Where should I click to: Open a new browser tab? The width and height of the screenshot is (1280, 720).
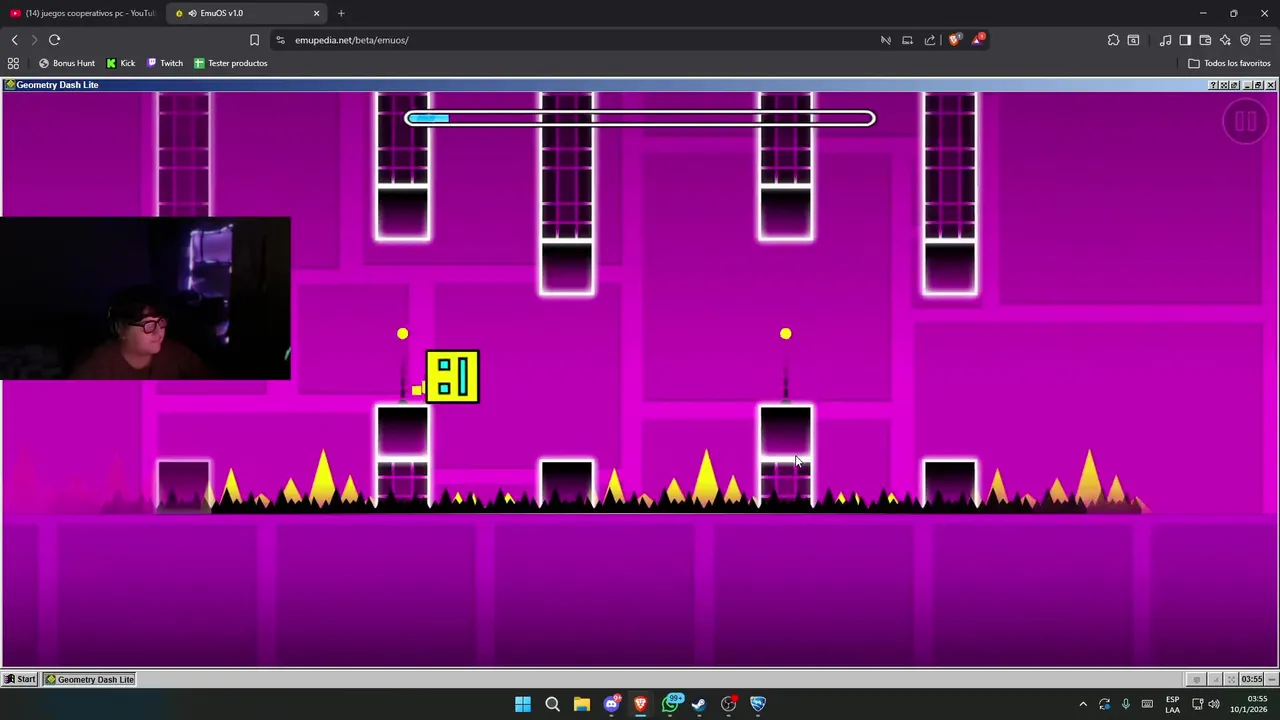(341, 13)
